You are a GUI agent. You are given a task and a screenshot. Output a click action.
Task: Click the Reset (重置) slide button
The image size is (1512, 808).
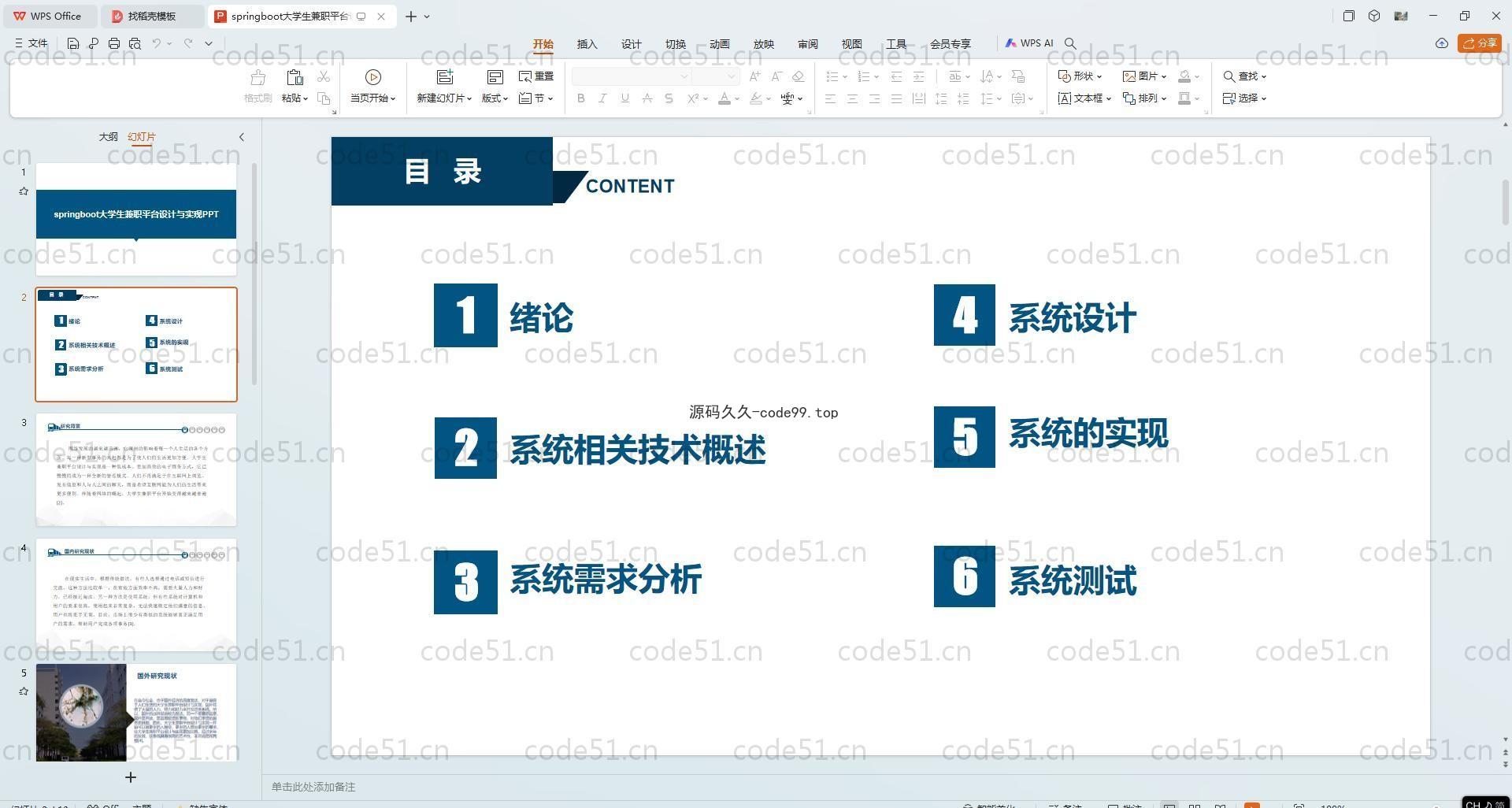coord(536,76)
